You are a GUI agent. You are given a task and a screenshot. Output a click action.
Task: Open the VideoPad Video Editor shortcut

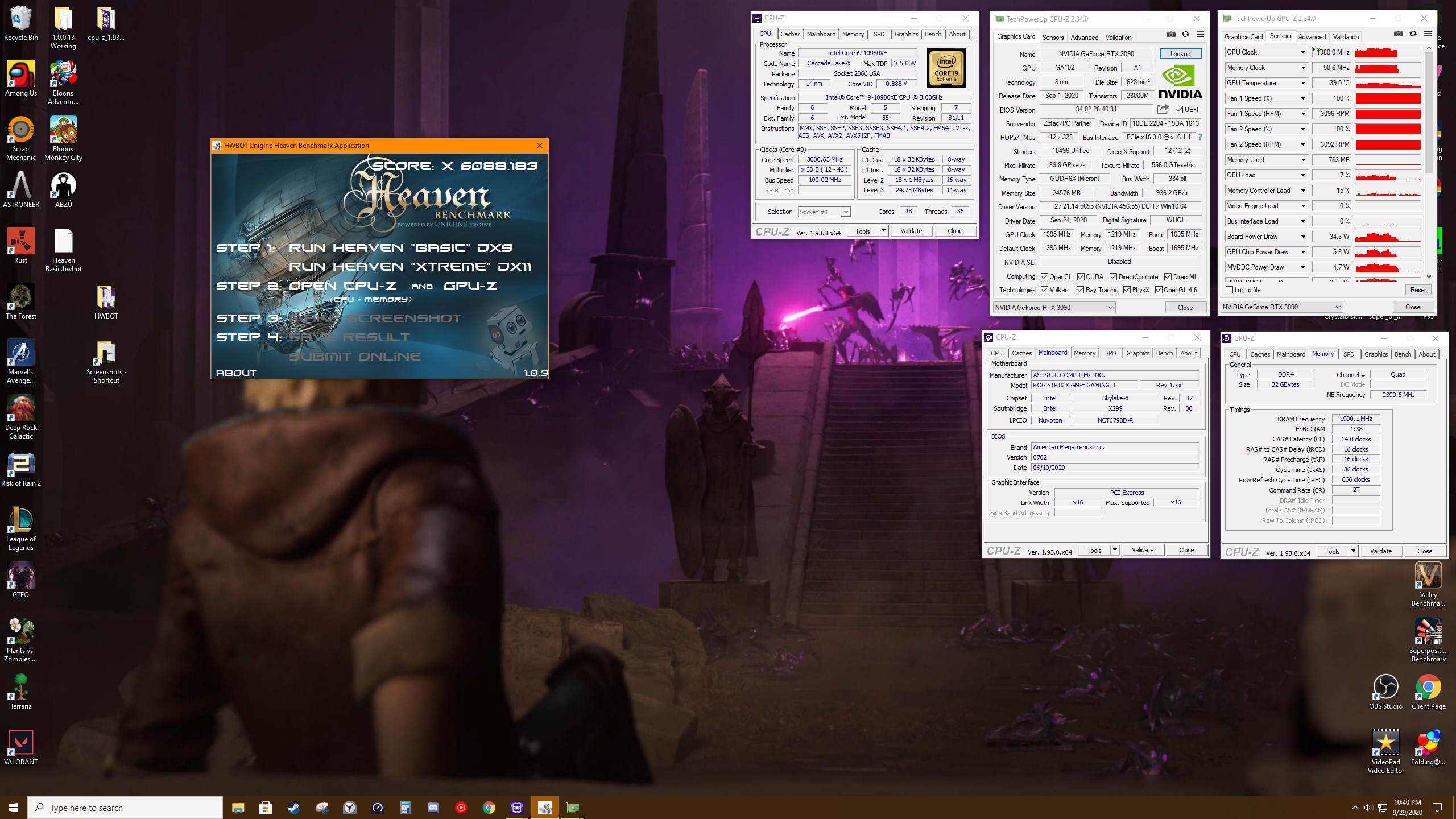(1385, 752)
